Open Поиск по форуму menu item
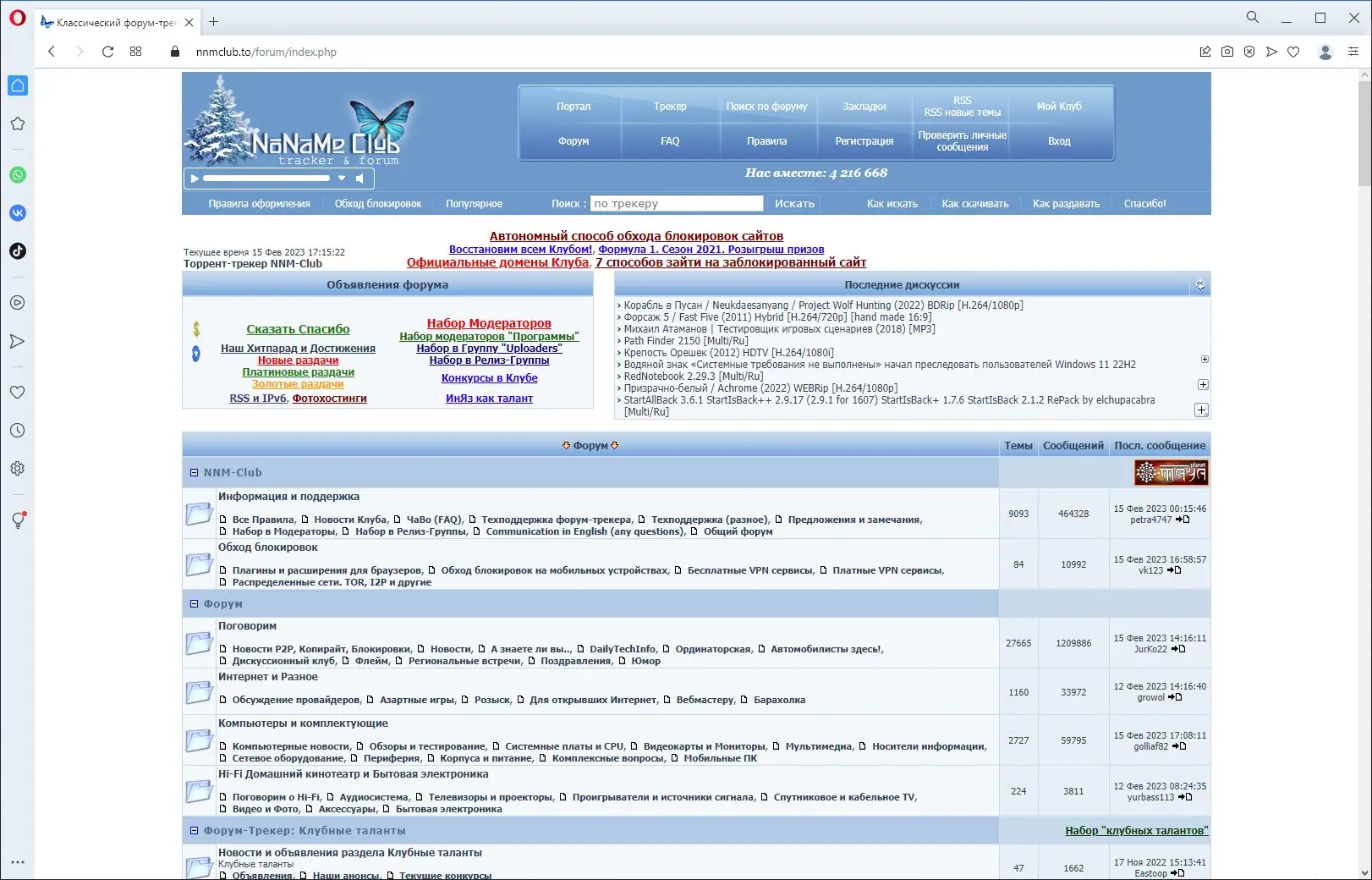 pos(766,107)
